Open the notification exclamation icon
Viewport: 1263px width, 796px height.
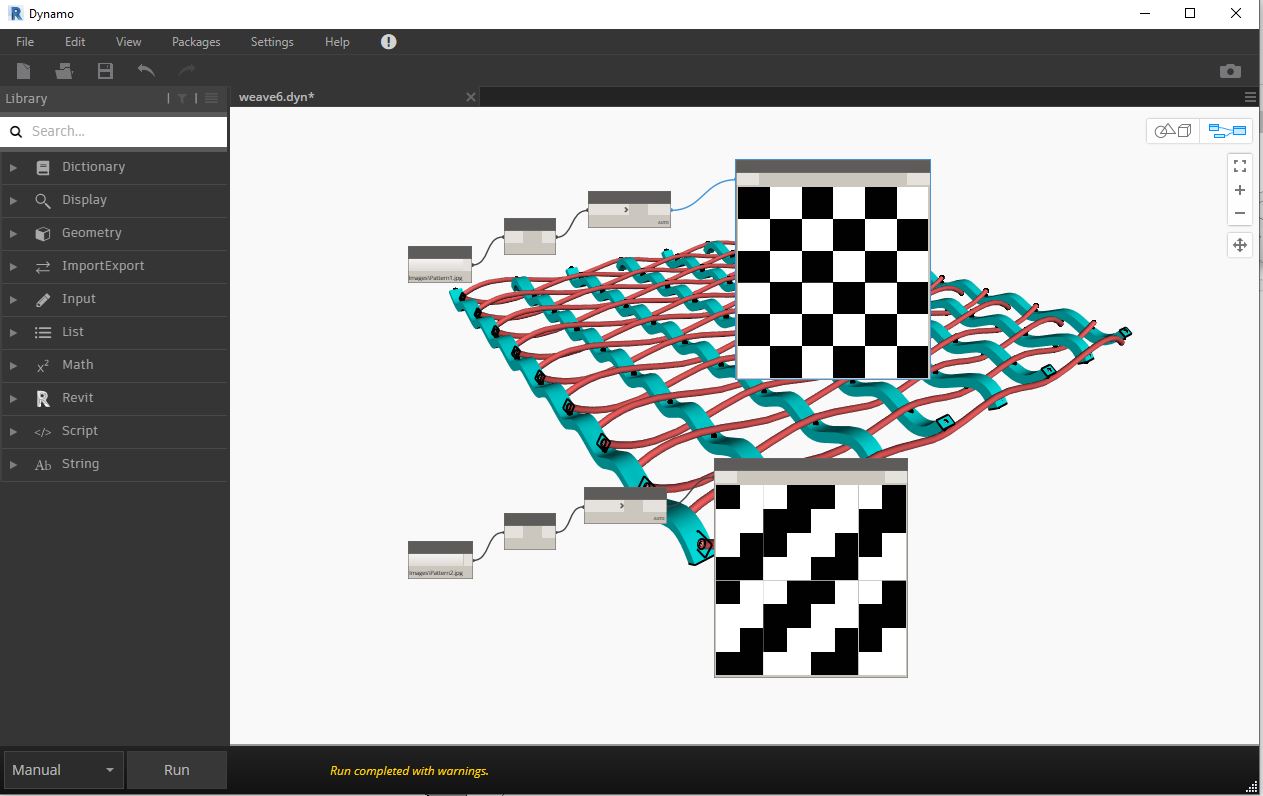389,42
